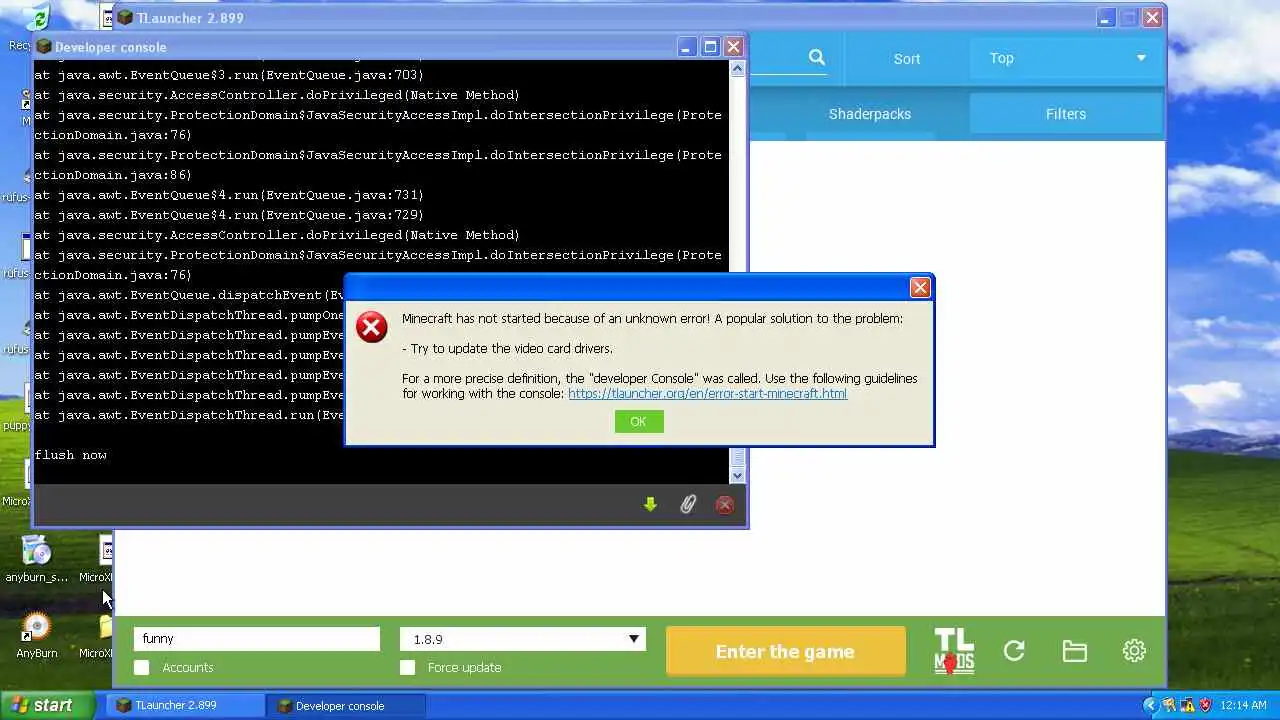Switch to Developer console taskbar button
Screen dimensions: 1280x720
(x=346, y=705)
